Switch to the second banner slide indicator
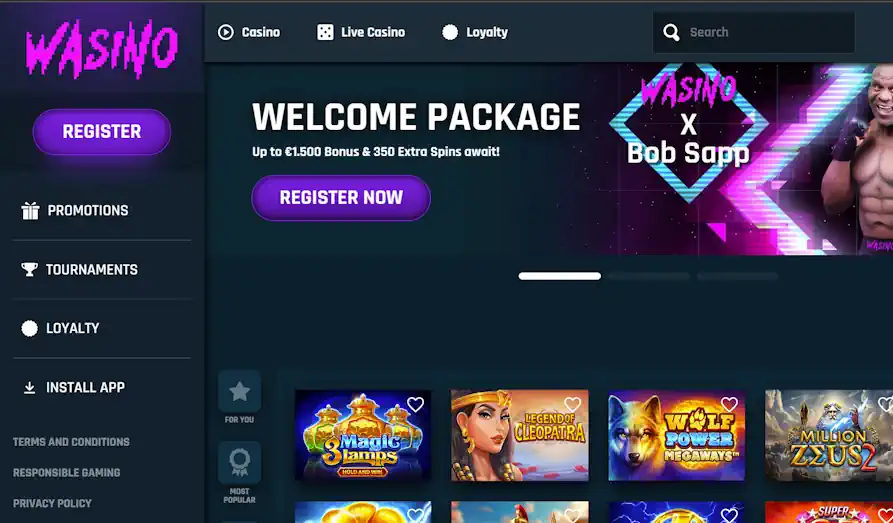Viewport: 893px width, 523px height. click(649, 276)
